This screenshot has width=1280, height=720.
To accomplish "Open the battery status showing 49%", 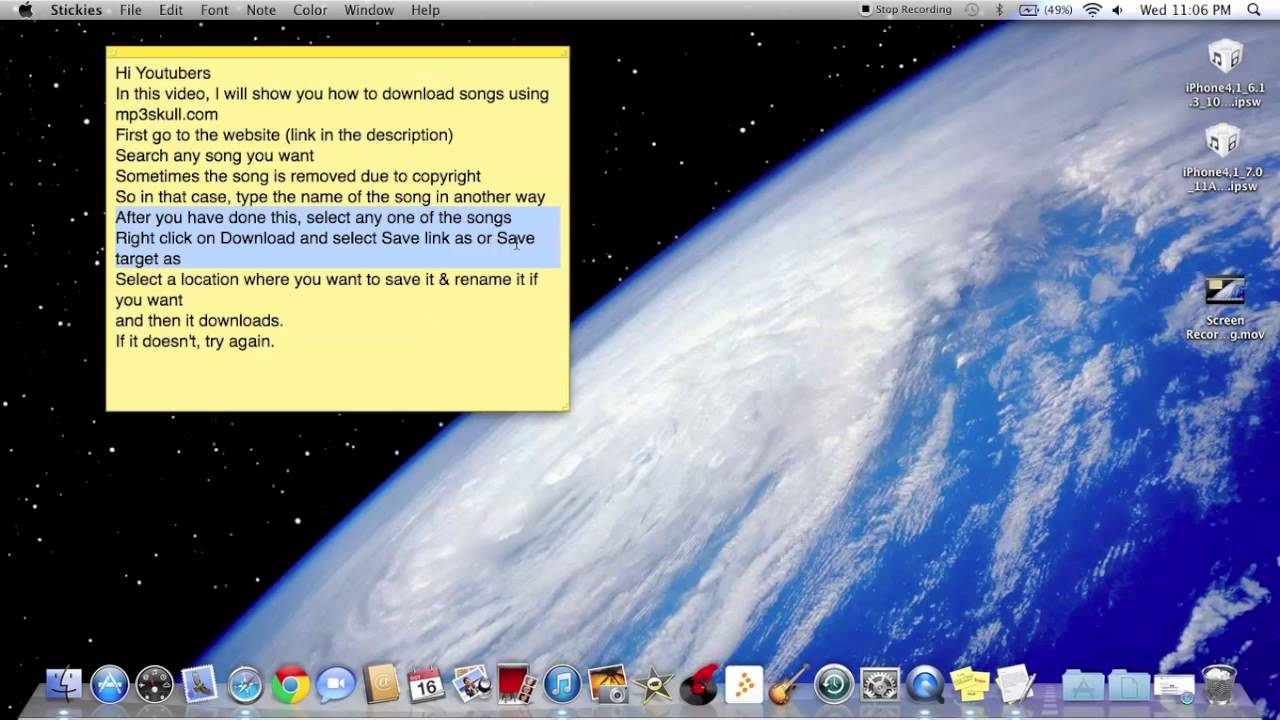I will tap(1045, 10).
